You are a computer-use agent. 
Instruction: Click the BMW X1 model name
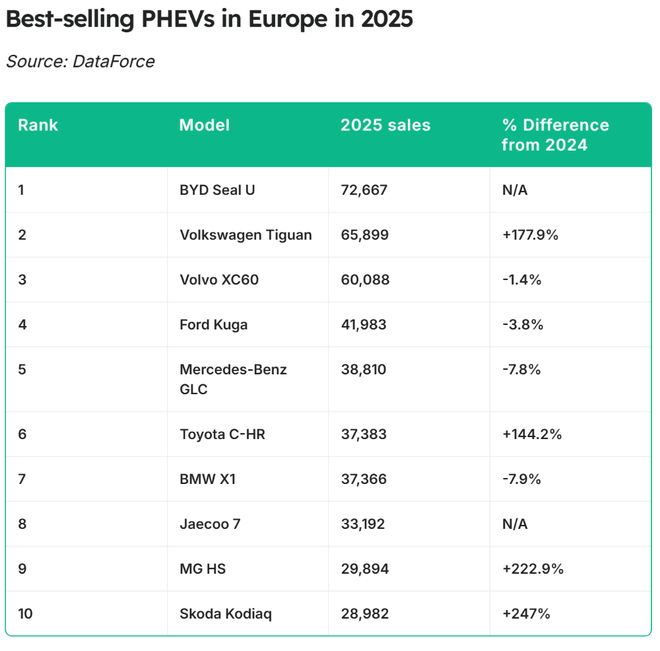point(207,479)
